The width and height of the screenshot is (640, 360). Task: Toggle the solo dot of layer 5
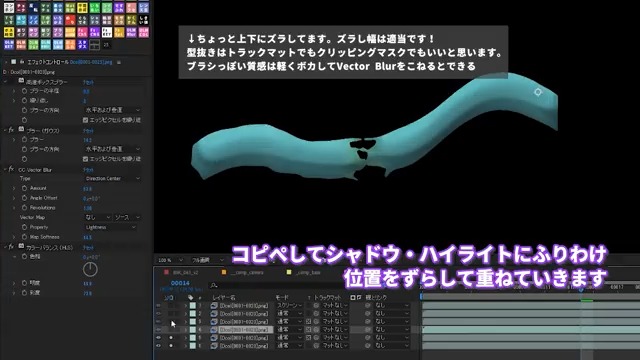point(171,338)
